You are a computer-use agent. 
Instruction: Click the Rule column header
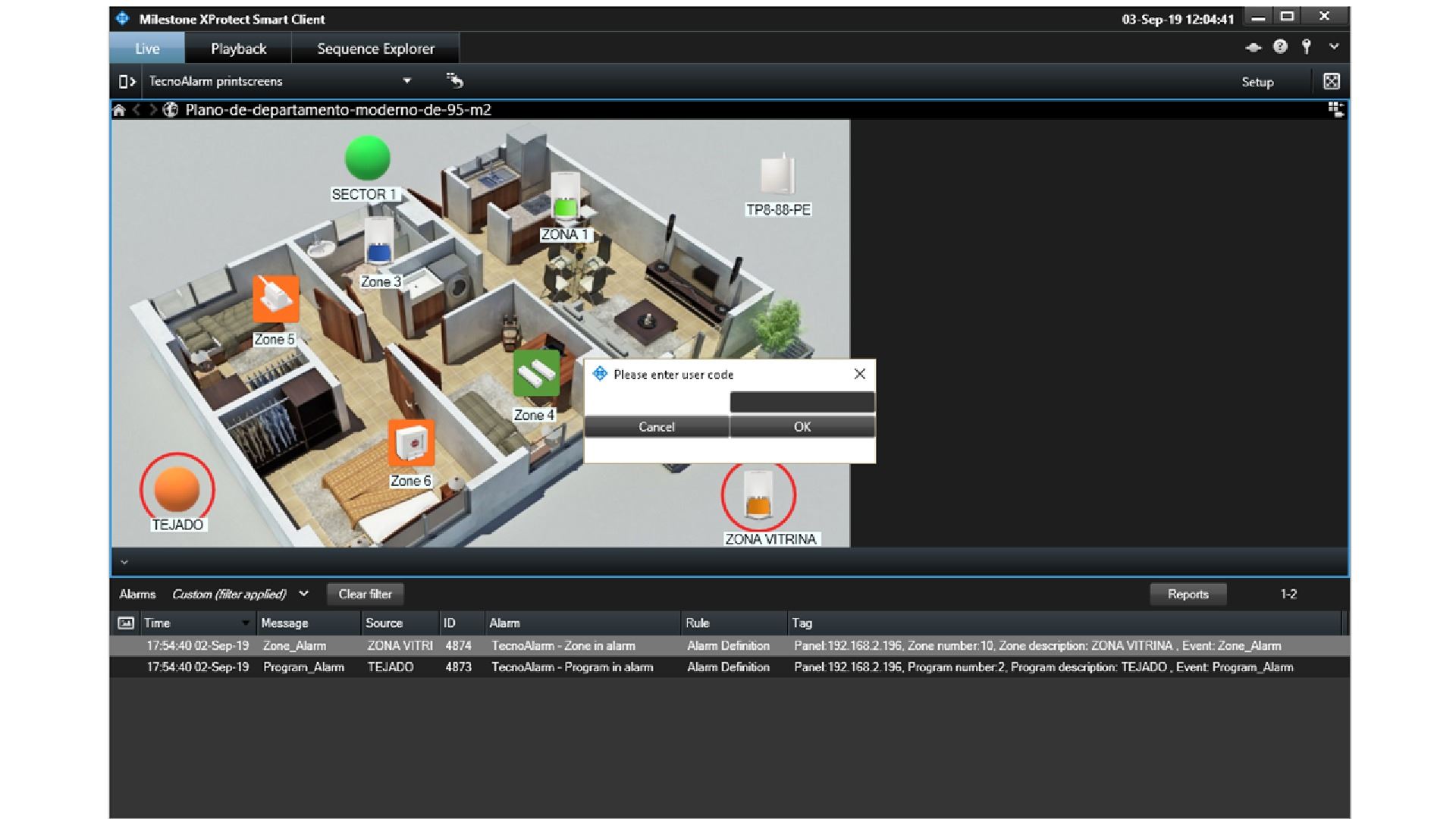tap(734, 623)
